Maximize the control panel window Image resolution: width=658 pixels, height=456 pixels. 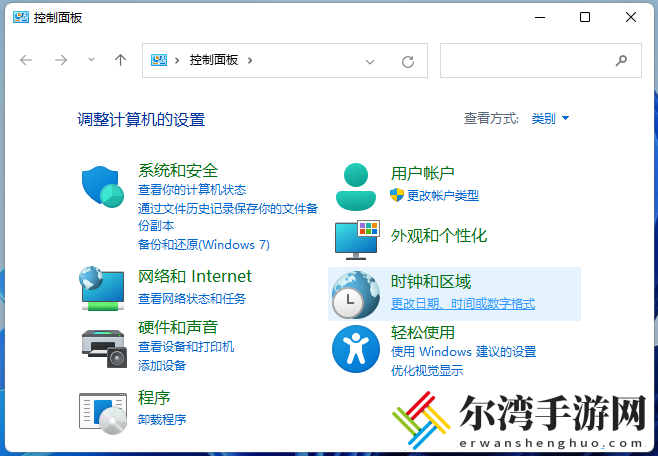pos(585,17)
